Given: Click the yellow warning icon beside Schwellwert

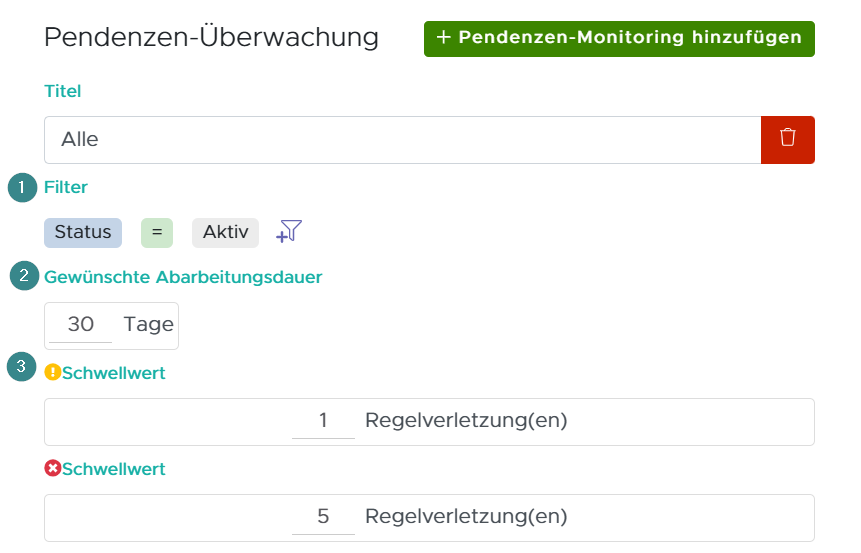Looking at the screenshot, I should point(53,373).
